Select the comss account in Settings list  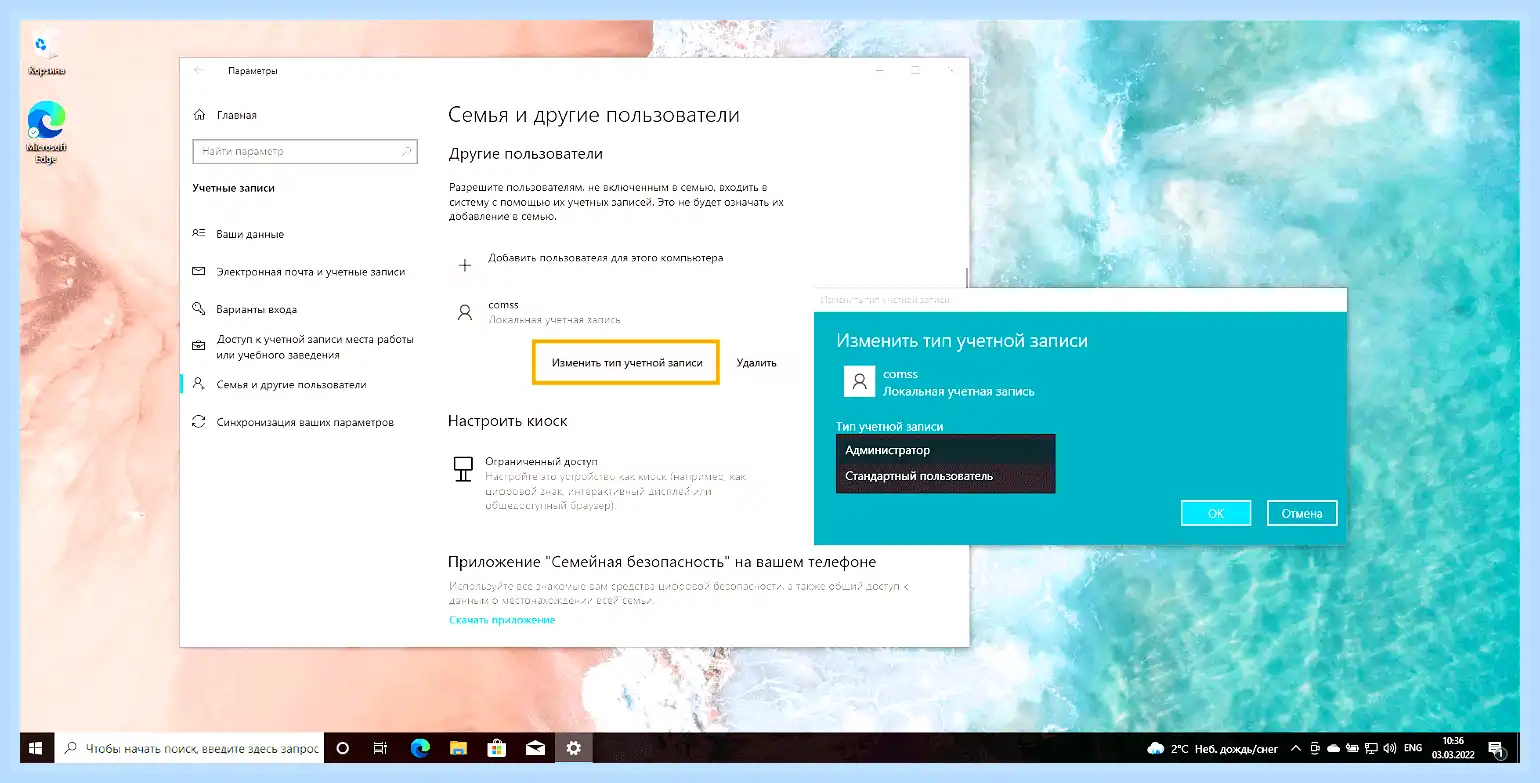tap(538, 312)
